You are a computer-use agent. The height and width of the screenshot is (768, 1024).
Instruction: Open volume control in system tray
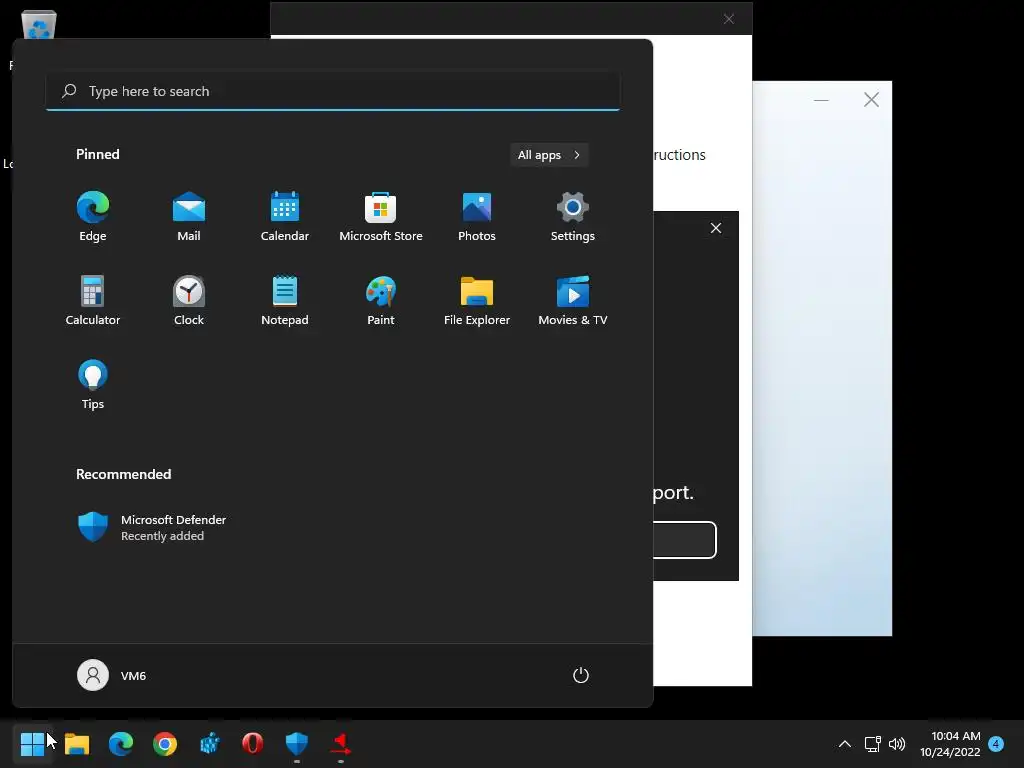pos(897,744)
